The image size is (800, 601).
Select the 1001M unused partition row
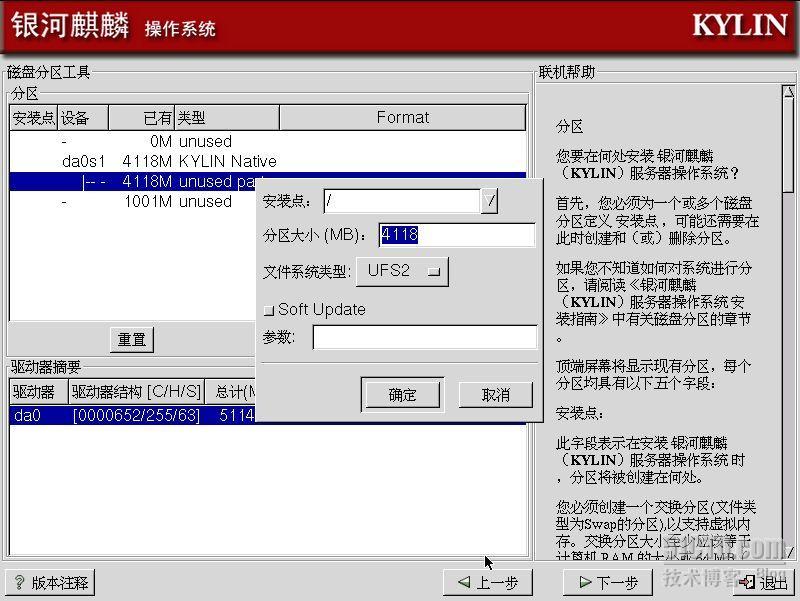(133, 202)
